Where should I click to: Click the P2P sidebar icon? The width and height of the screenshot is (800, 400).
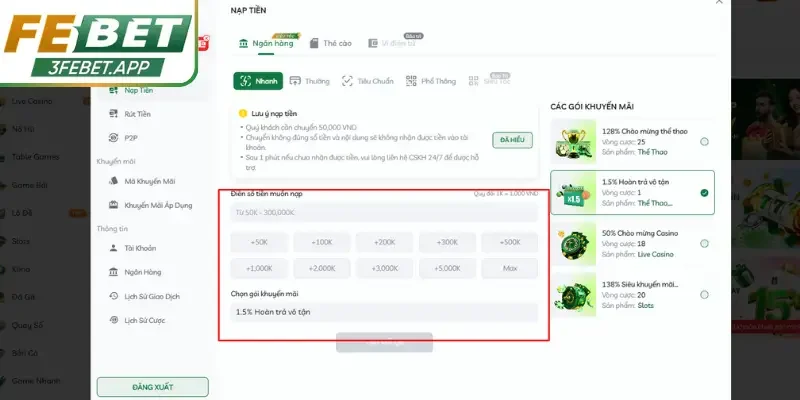(x=114, y=138)
